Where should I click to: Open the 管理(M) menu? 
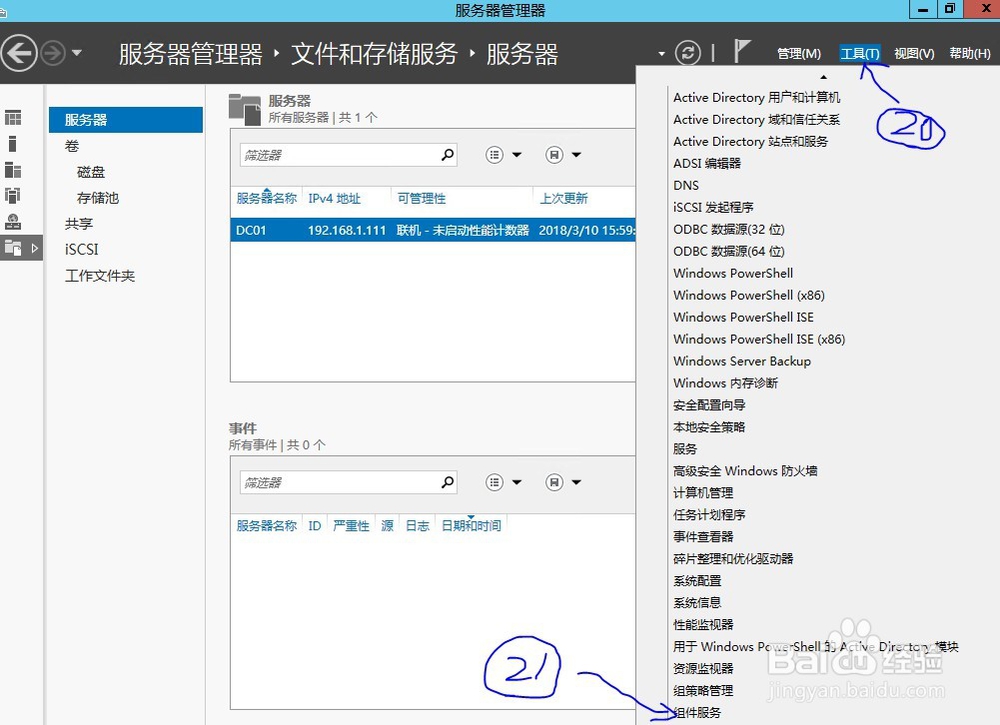(798, 53)
